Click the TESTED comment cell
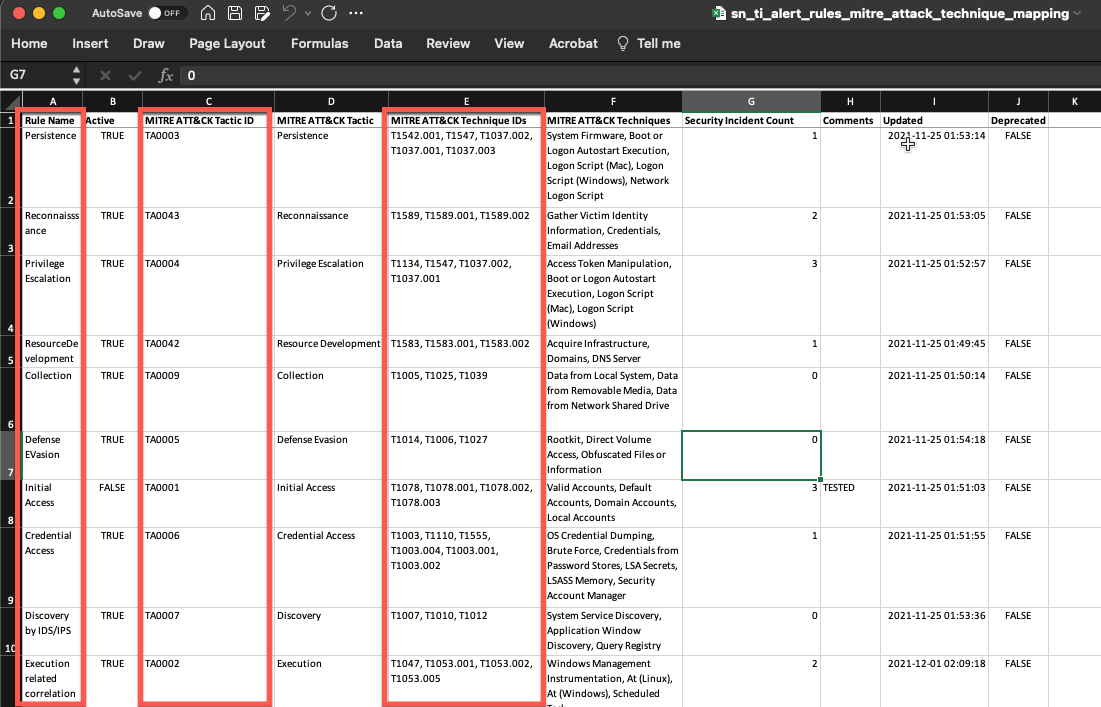This screenshot has width=1101, height=707. click(850, 503)
